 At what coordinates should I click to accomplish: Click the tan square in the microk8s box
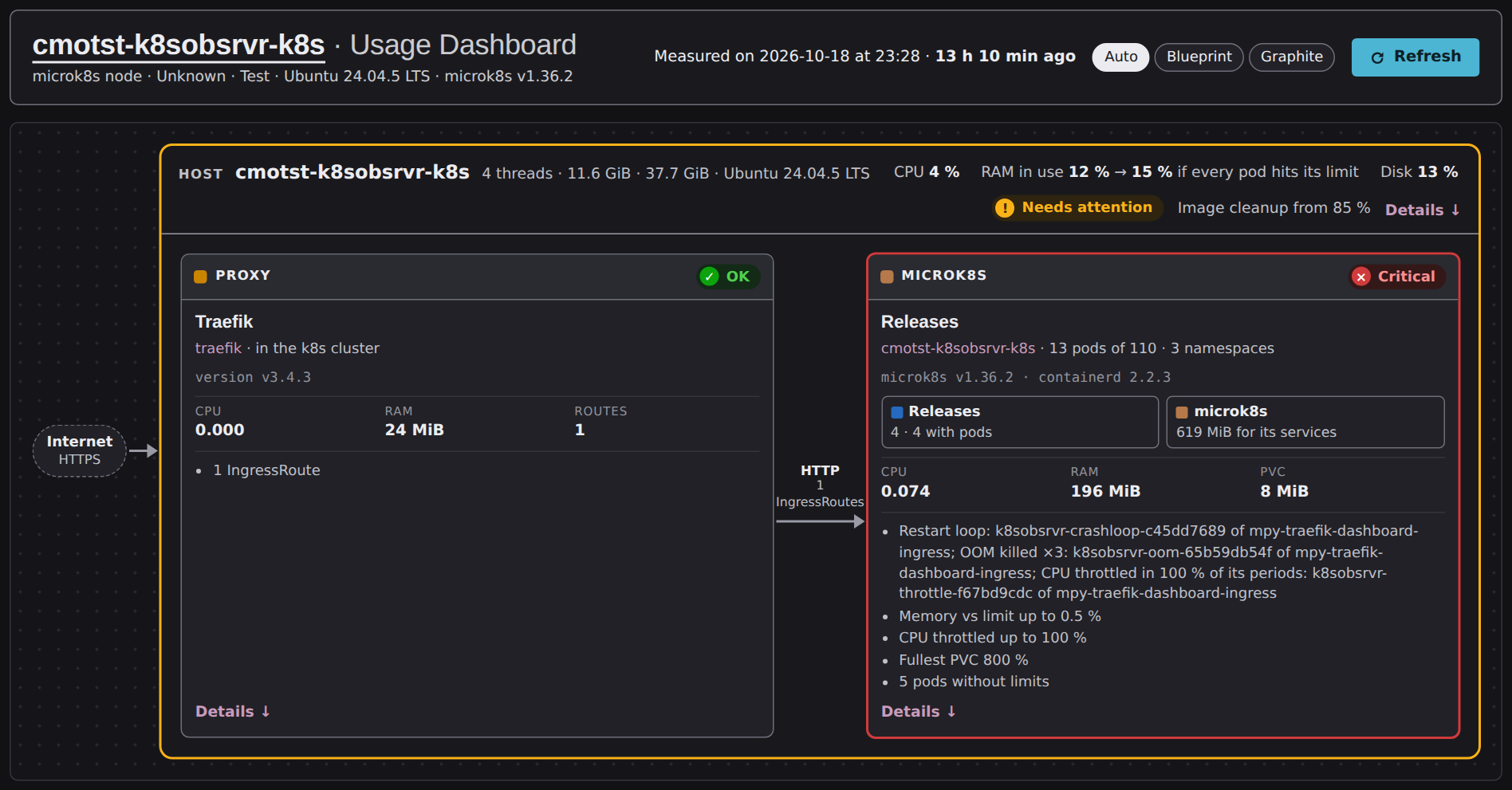coord(1182,412)
